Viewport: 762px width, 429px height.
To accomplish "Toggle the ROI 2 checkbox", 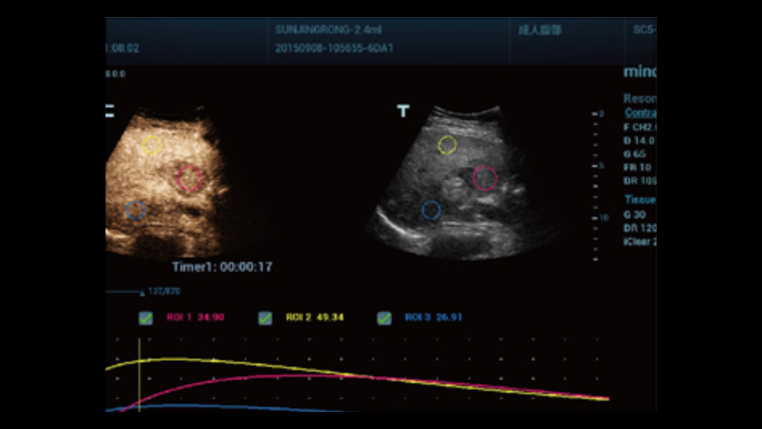I will coord(265,318).
